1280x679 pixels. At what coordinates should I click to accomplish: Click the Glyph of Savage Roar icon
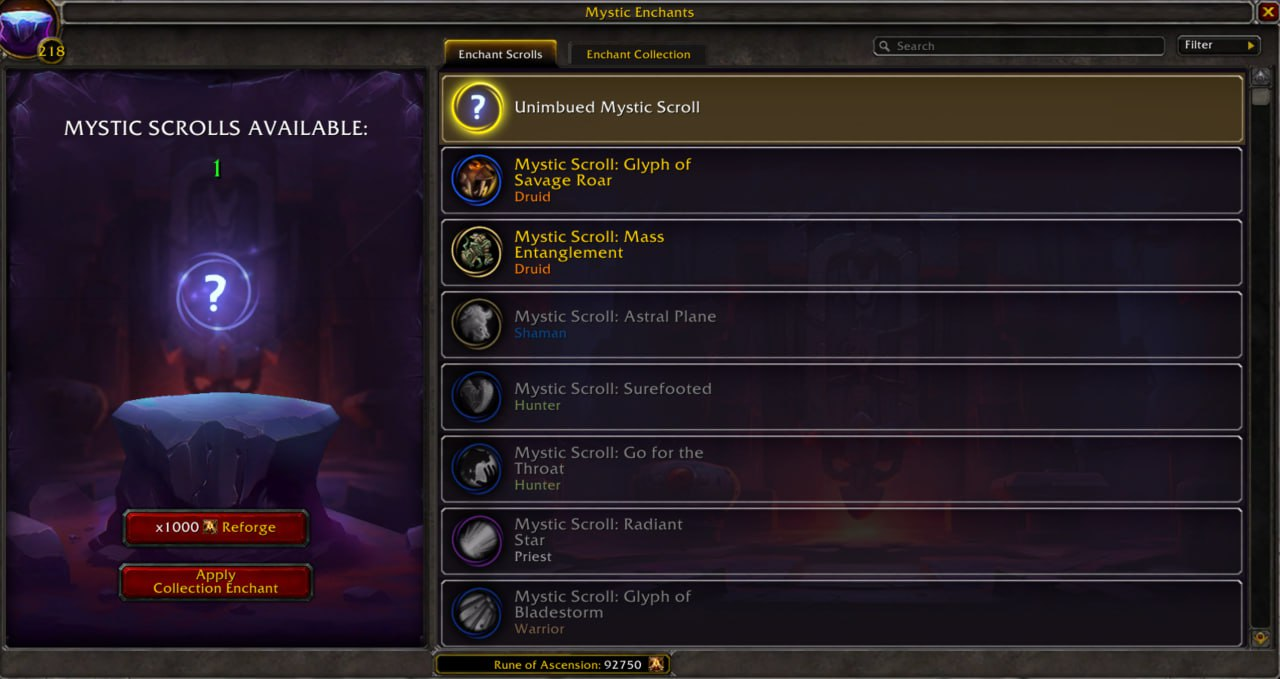pos(477,180)
